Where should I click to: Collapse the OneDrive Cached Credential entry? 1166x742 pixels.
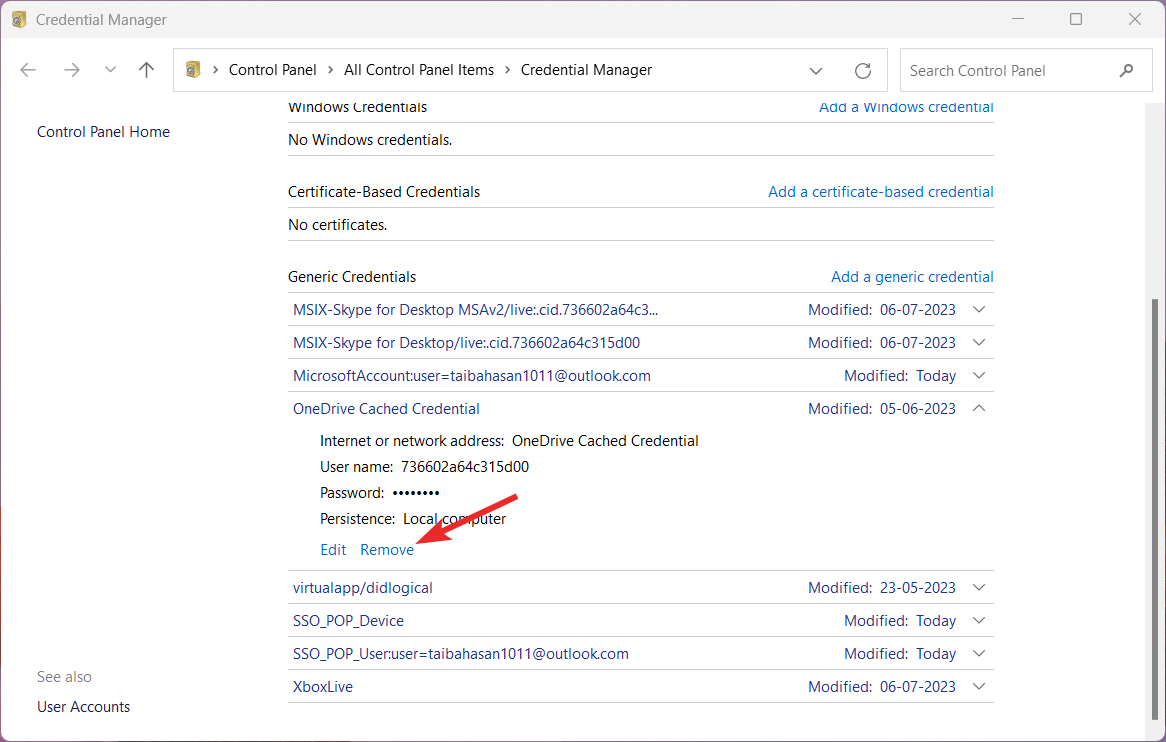point(979,408)
